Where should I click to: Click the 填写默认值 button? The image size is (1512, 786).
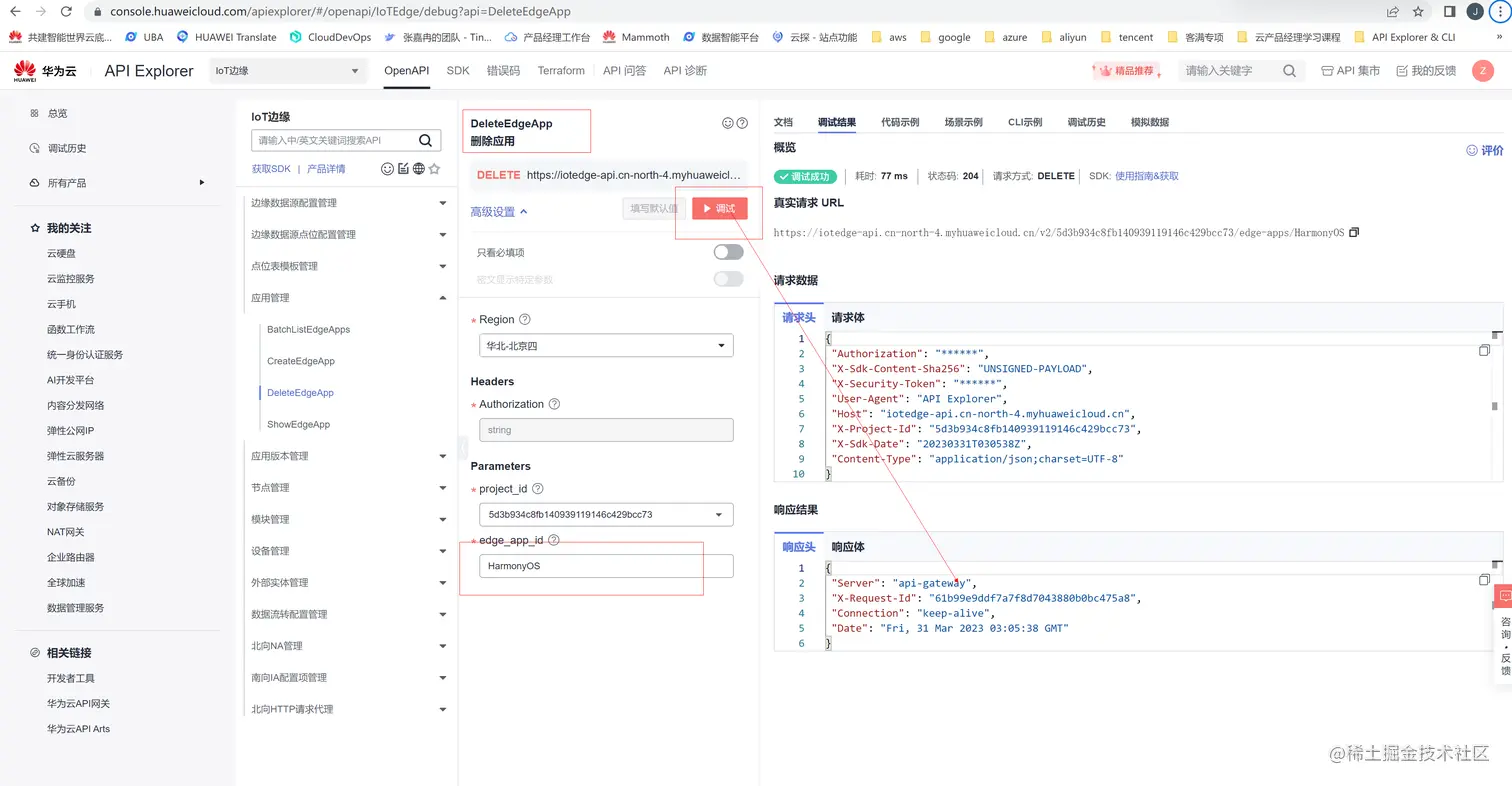tap(655, 208)
